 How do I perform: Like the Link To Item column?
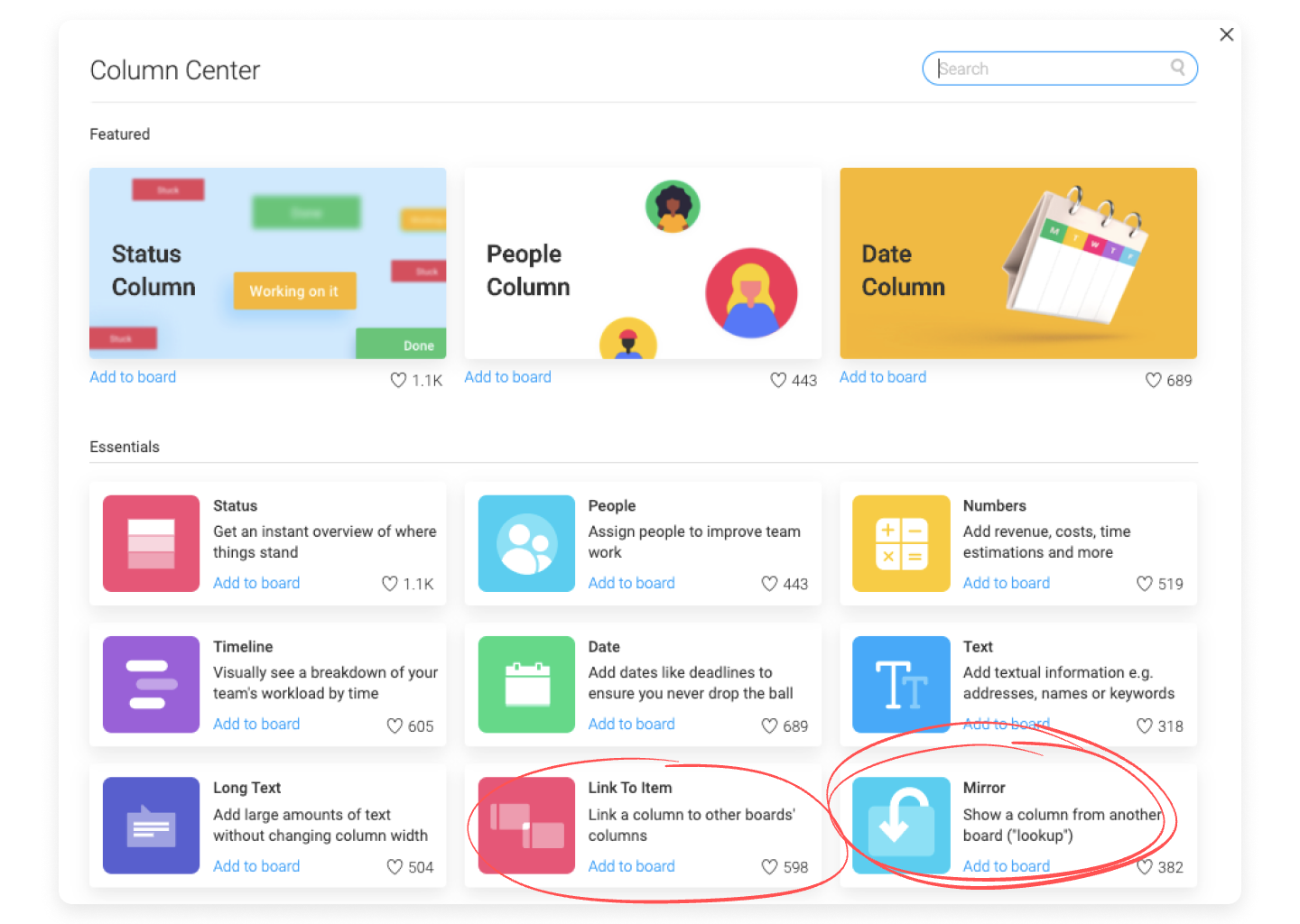coord(769,866)
